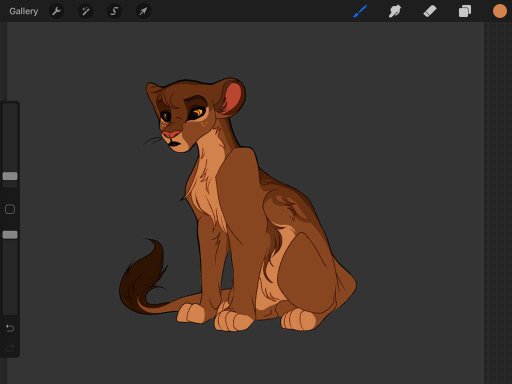The width and height of the screenshot is (512, 384).
Task: Select the Brush tool
Action: 360,11
